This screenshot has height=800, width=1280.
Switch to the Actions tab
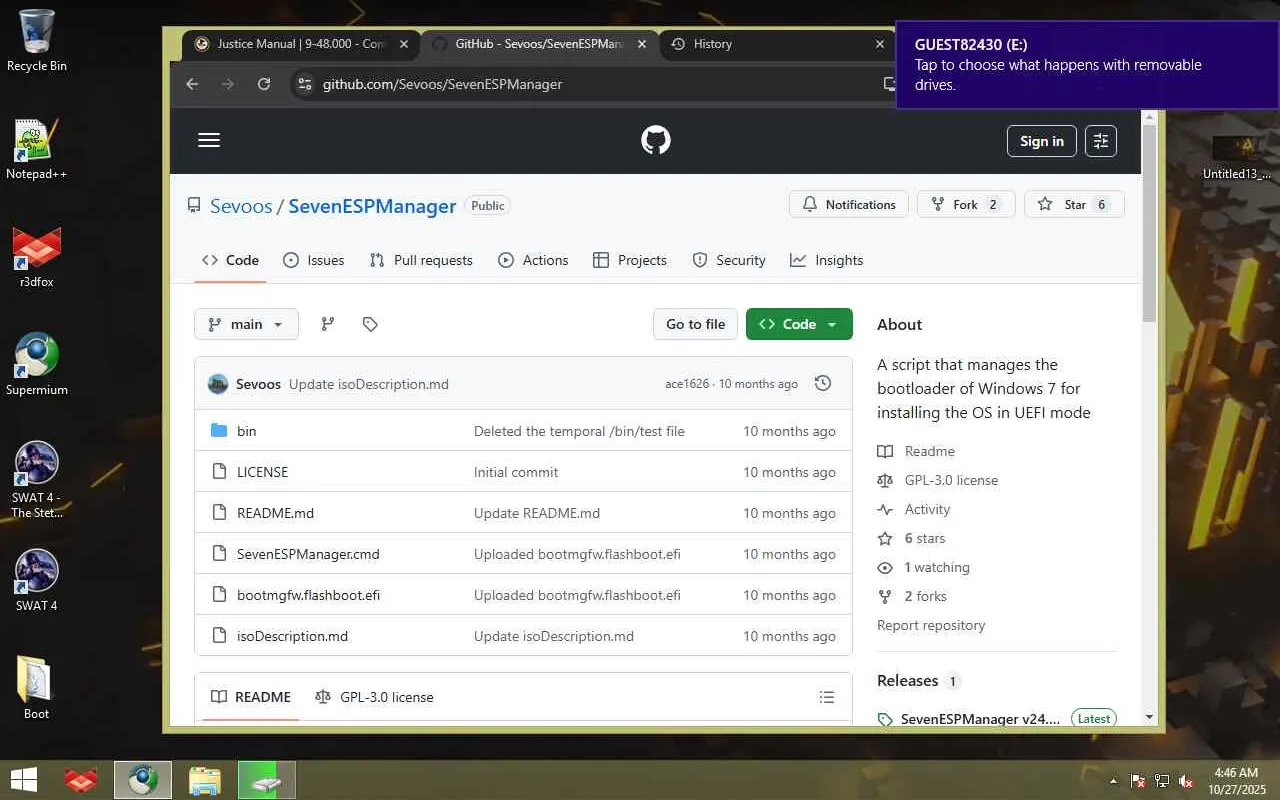click(533, 260)
